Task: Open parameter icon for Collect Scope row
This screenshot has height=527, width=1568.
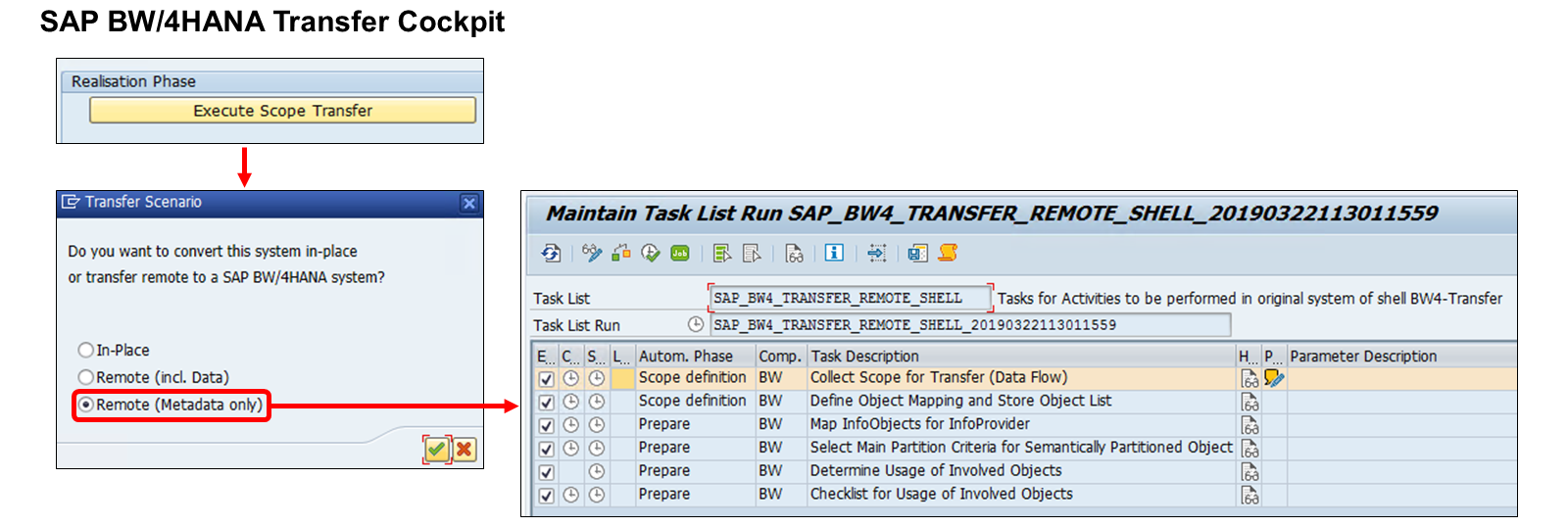Action: (x=1274, y=378)
